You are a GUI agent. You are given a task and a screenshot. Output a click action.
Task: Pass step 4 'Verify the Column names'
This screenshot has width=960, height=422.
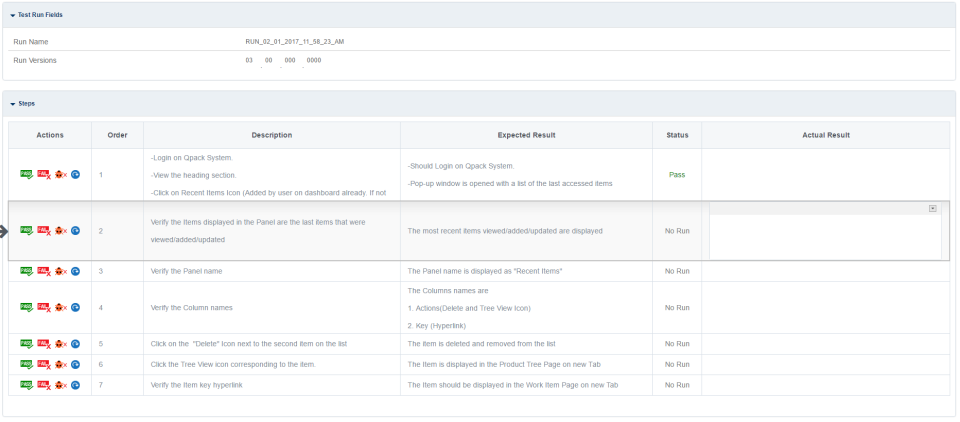click(26, 307)
